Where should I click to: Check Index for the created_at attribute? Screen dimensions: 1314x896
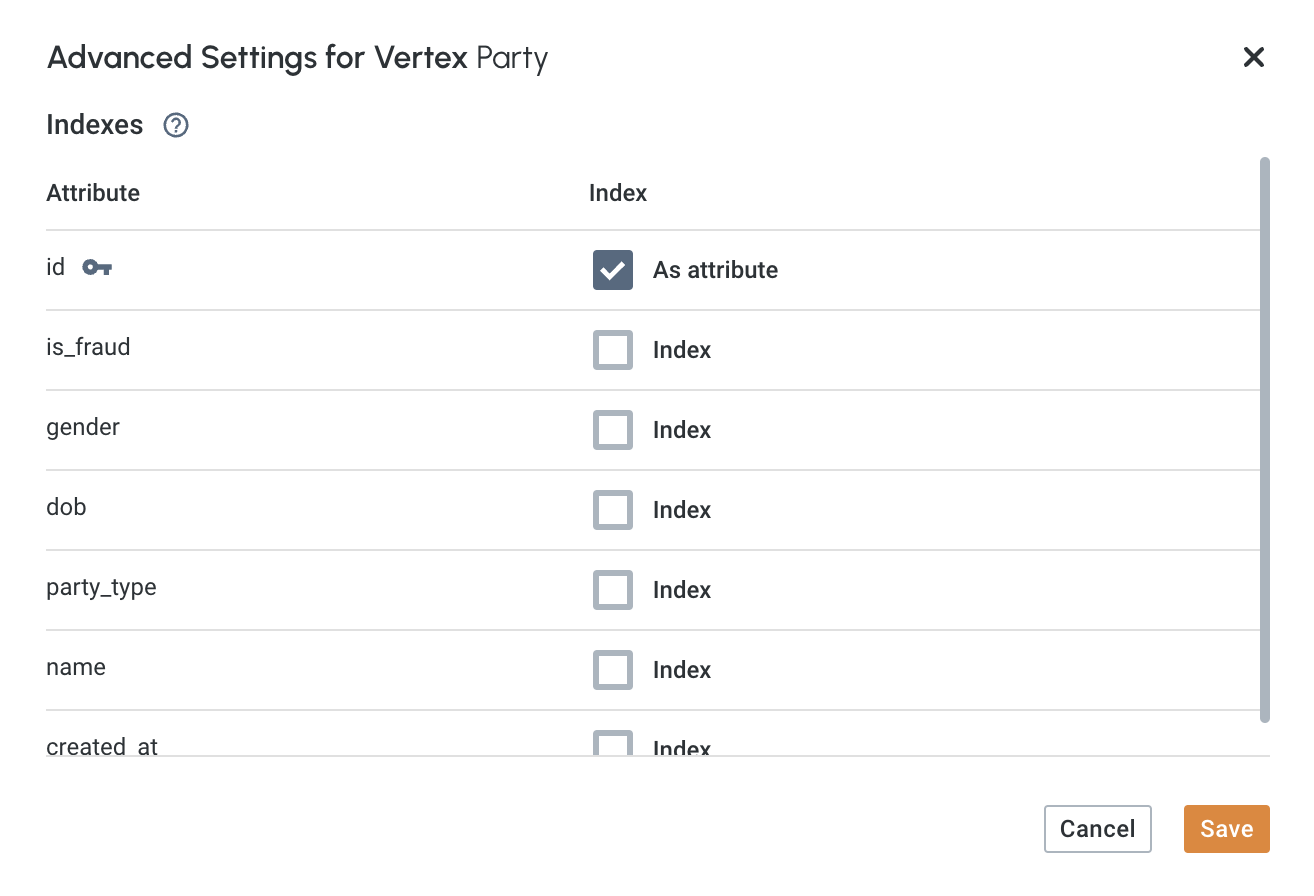point(612,744)
